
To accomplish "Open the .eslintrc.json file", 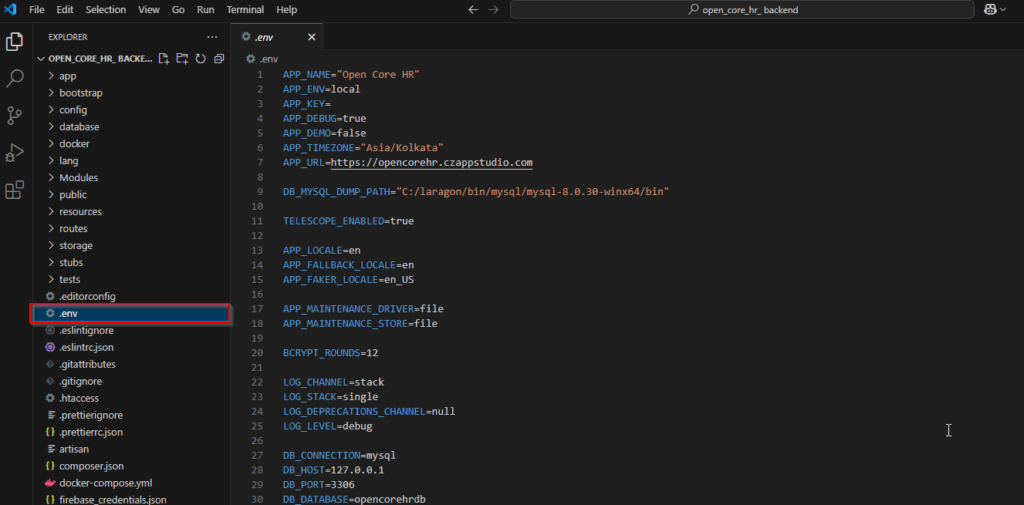I will pyautogui.click(x=131, y=348).
